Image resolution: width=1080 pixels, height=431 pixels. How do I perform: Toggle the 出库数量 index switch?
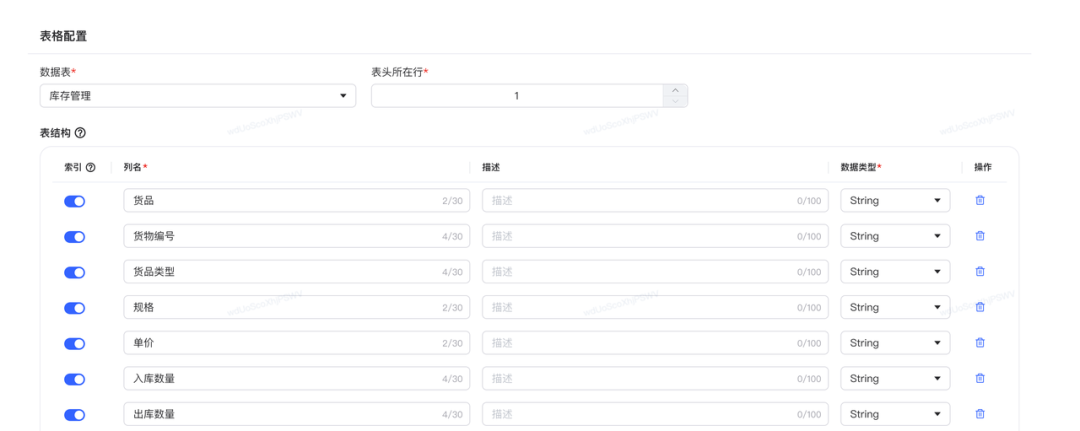(x=75, y=414)
